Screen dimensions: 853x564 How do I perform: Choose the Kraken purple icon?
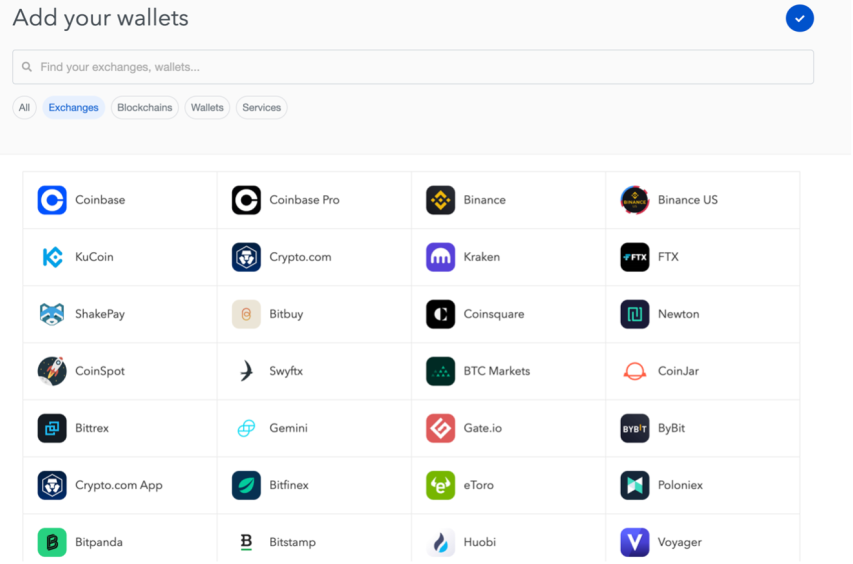click(x=440, y=257)
